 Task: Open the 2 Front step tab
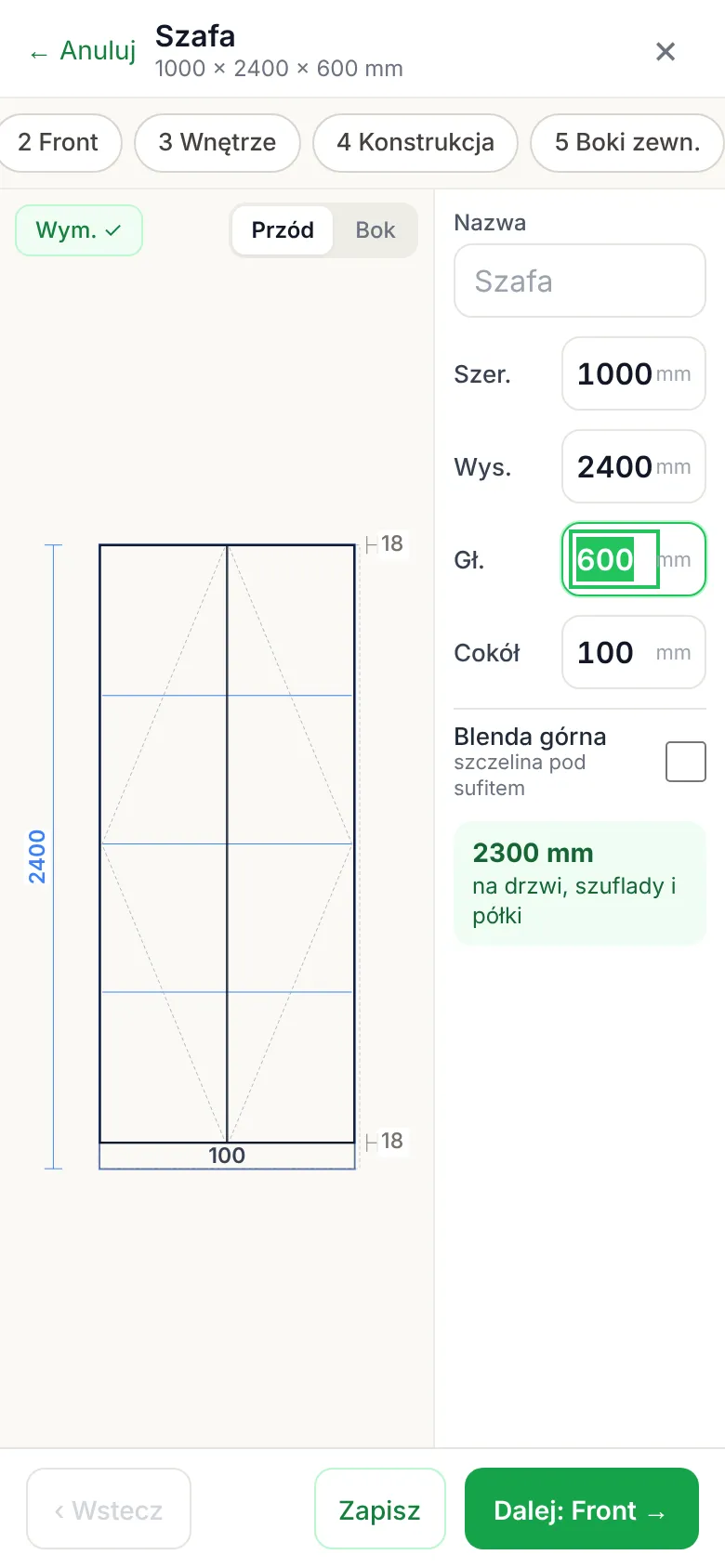[58, 143]
